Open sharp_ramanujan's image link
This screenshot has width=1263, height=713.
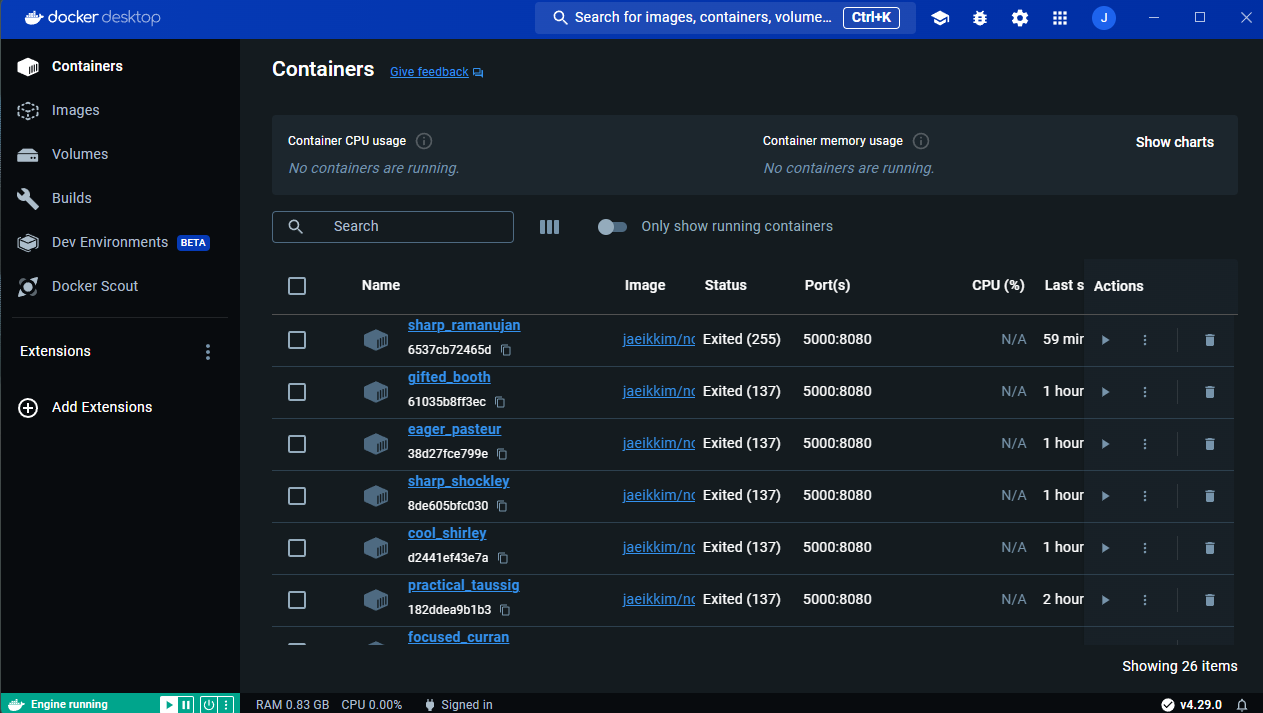pyautogui.click(x=658, y=339)
